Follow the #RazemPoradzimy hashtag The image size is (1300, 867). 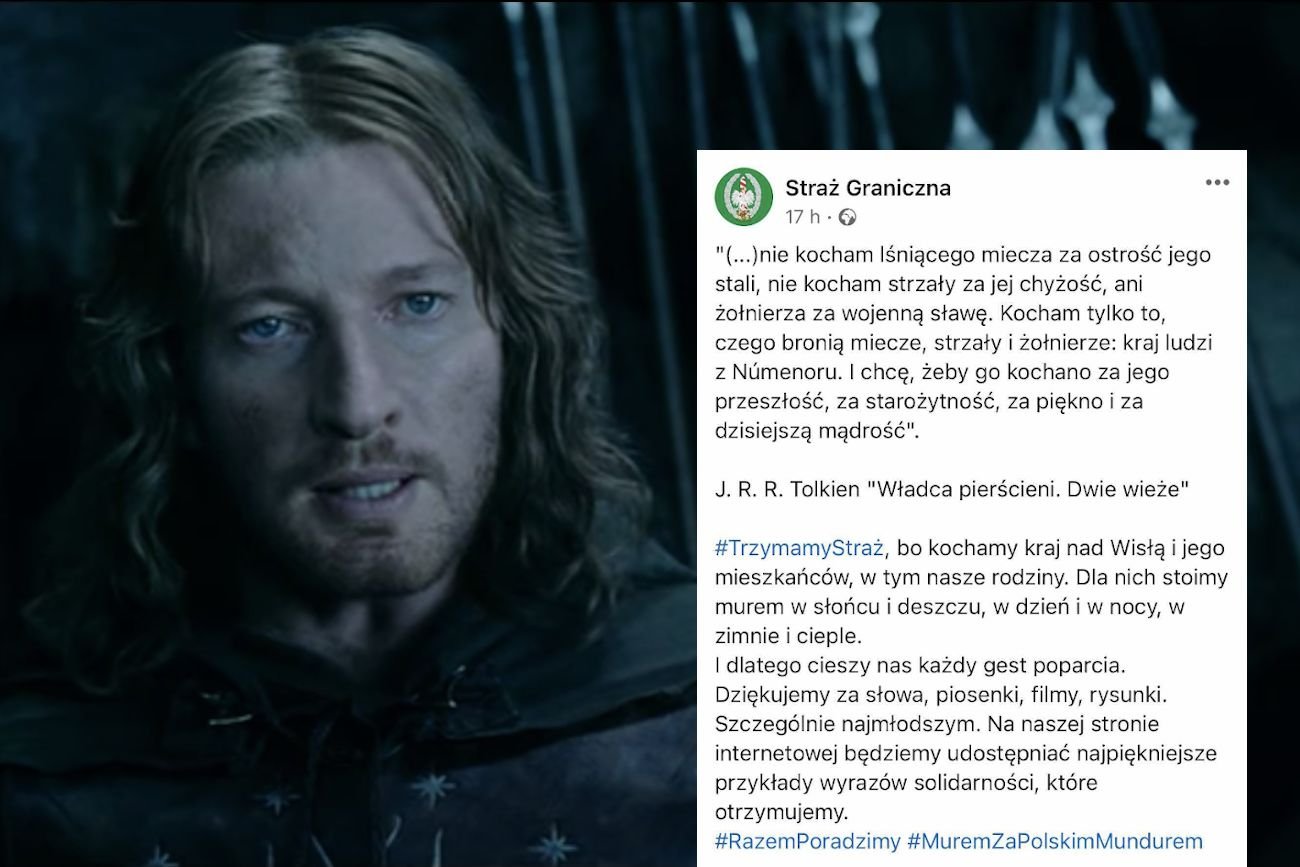(x=808, y=841)
